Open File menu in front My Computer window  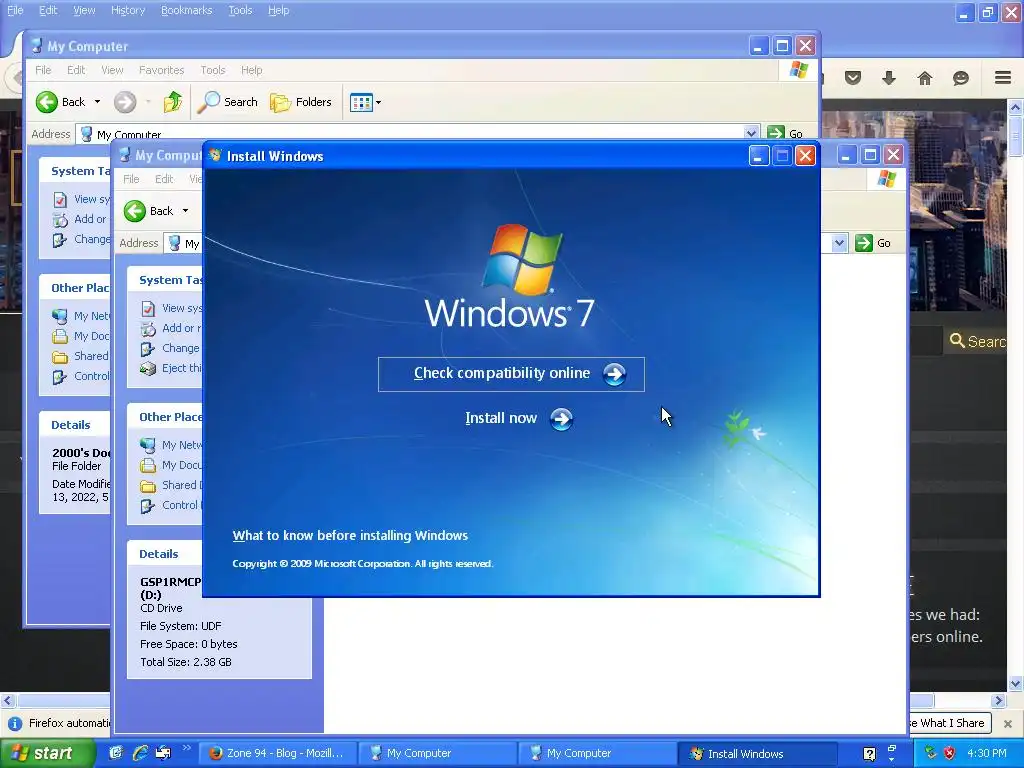(x=131, y=179)
